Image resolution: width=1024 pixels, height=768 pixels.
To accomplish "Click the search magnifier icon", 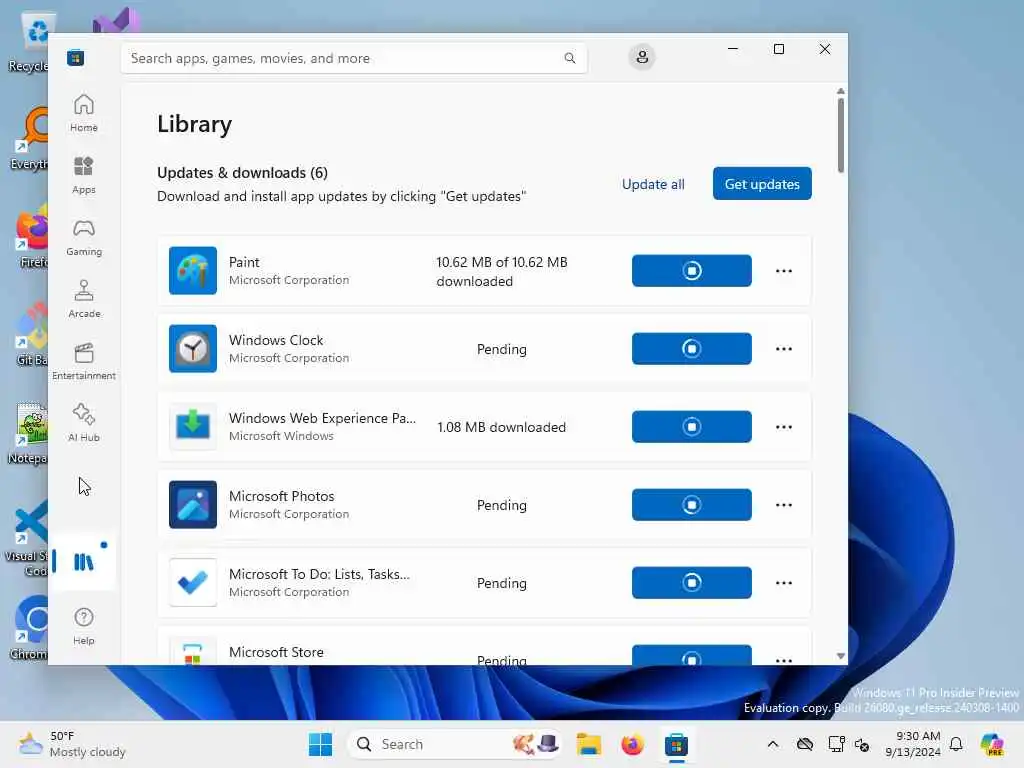I will pos(569,58).
